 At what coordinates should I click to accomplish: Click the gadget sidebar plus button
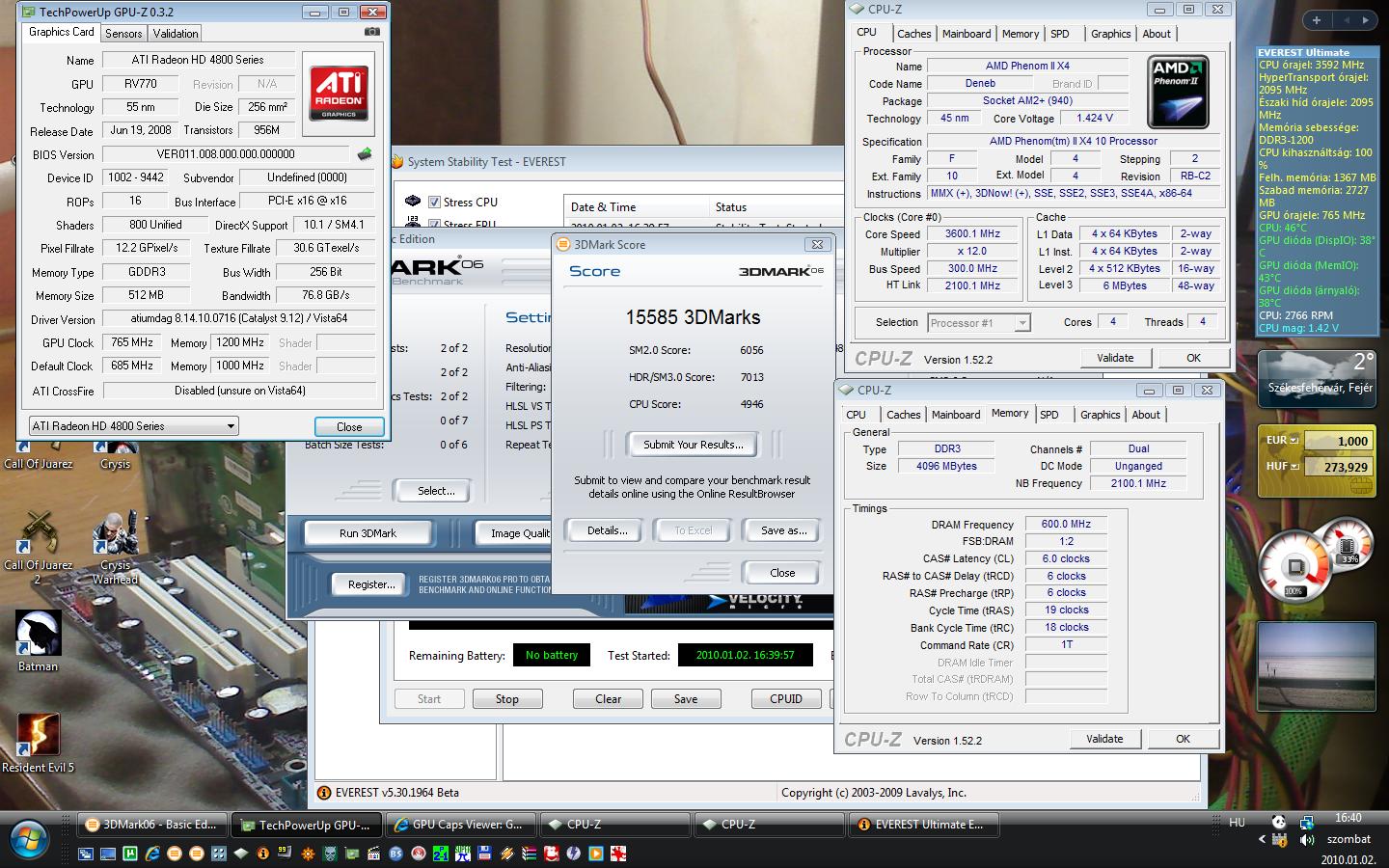pyautogui.click(x=1317, y=19)
